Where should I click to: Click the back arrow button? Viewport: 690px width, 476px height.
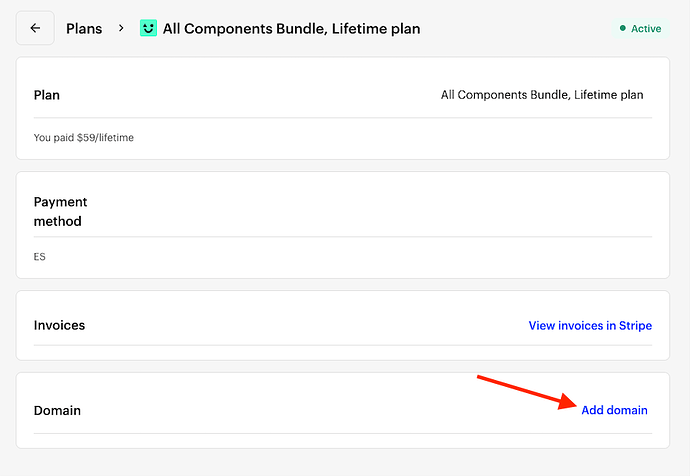click(x=35, y=28)
